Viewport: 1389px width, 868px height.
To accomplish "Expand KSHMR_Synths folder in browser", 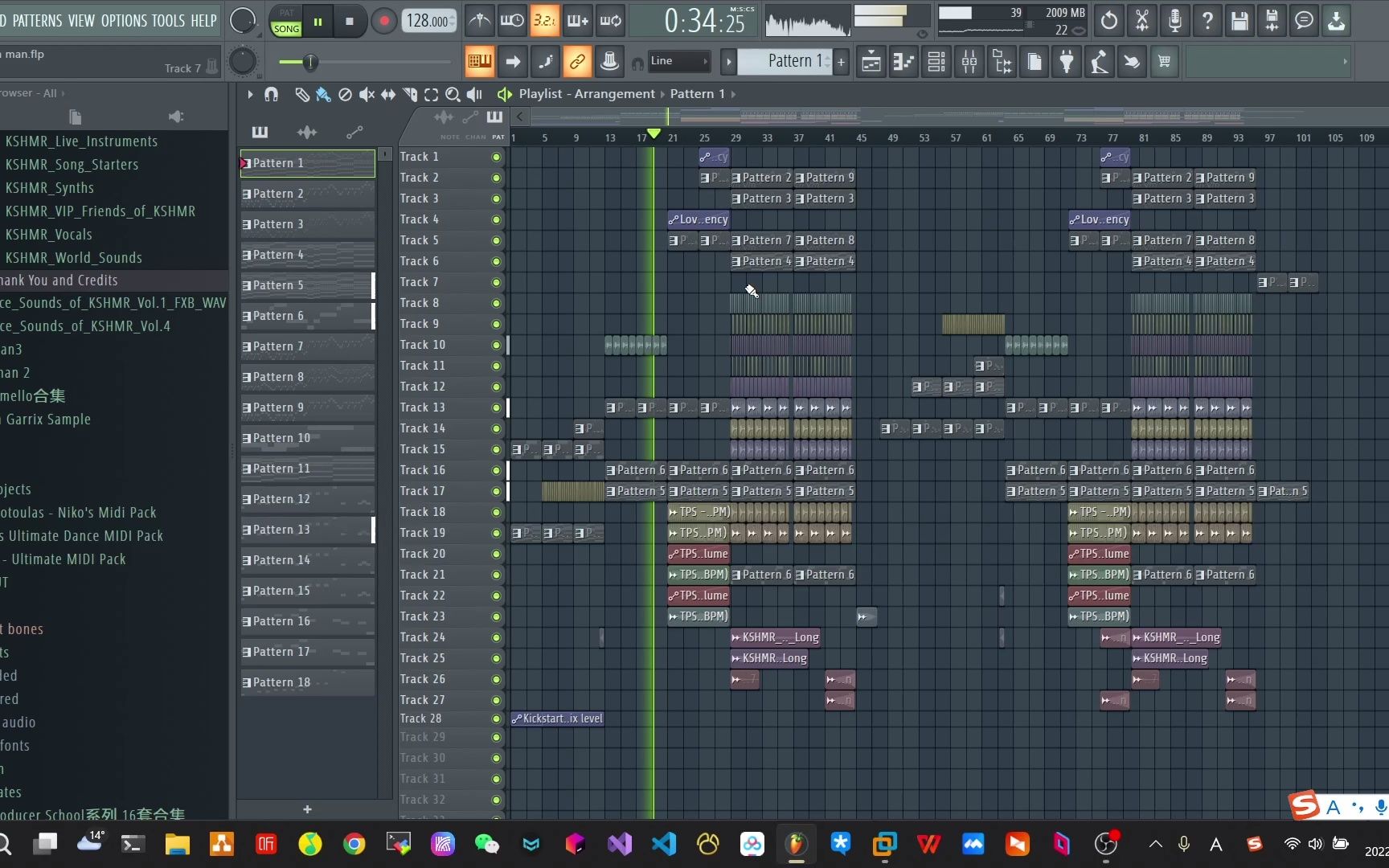I will tap(50, 188).
